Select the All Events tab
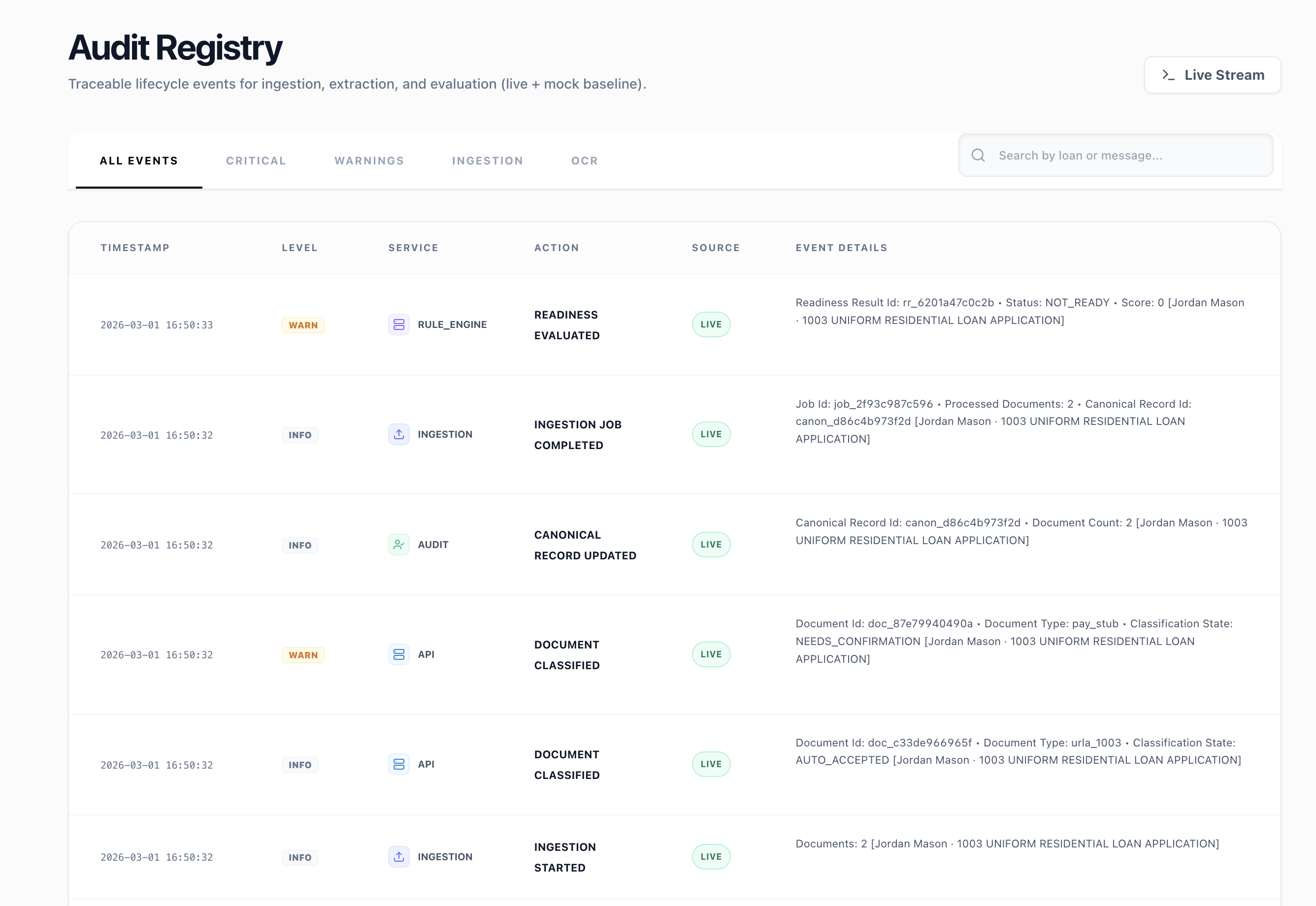The height and width of the screenshot is (906, 1316). pos(139,161)
